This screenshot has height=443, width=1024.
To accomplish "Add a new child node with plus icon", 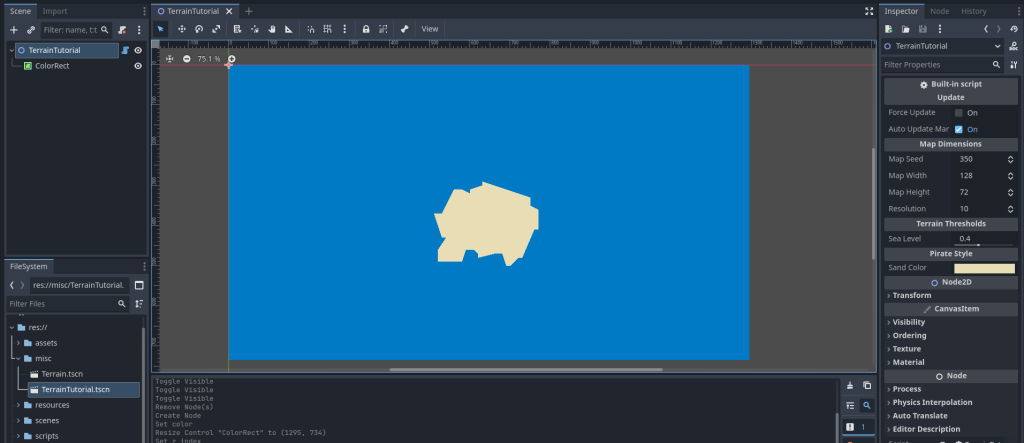I will [x=14, y=30].
